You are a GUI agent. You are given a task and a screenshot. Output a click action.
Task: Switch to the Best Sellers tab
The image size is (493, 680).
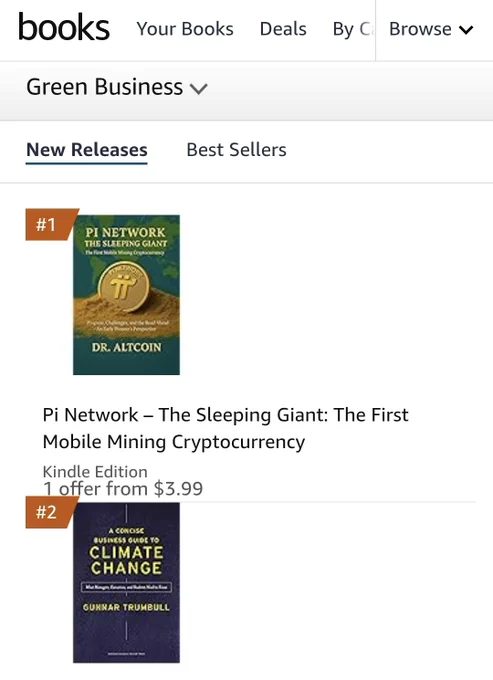(236, 150)
